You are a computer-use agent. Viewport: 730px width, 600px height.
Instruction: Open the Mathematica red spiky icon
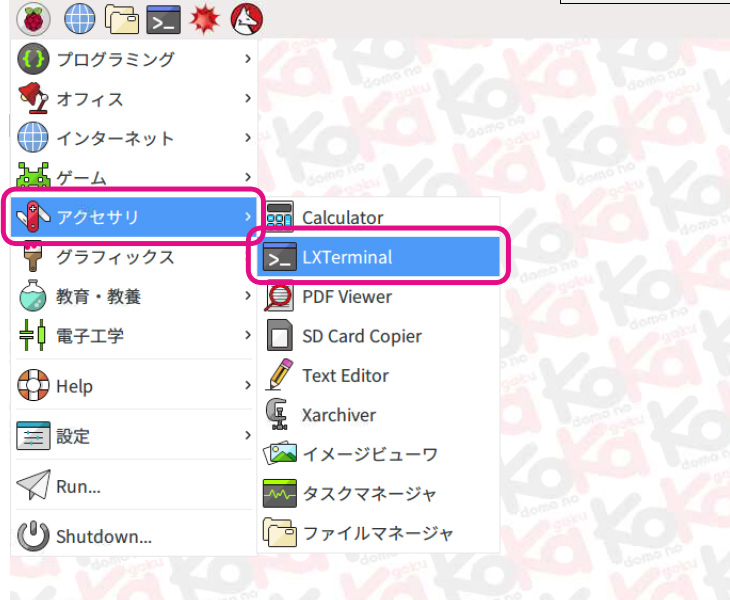(204, 20)
